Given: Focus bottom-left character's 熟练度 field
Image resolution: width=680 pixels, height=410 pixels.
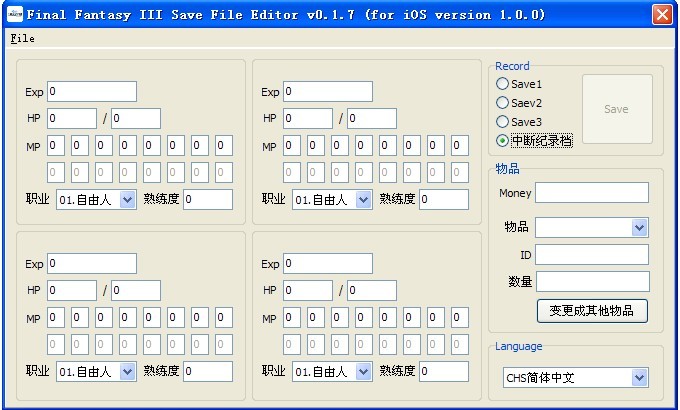Looking at the screenshot, I should point(208,371).
